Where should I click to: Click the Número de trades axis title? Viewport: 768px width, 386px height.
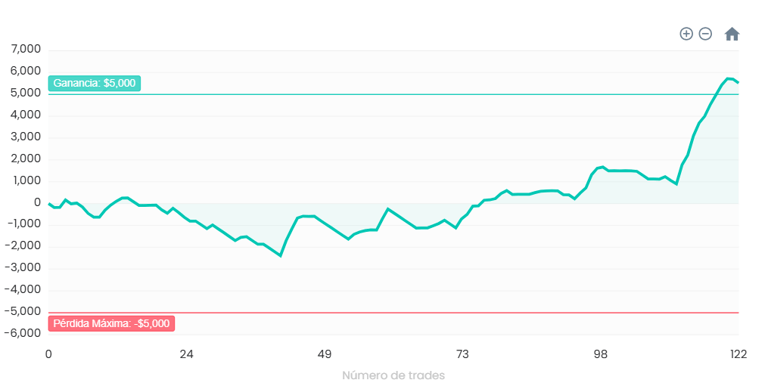[393, 376]
